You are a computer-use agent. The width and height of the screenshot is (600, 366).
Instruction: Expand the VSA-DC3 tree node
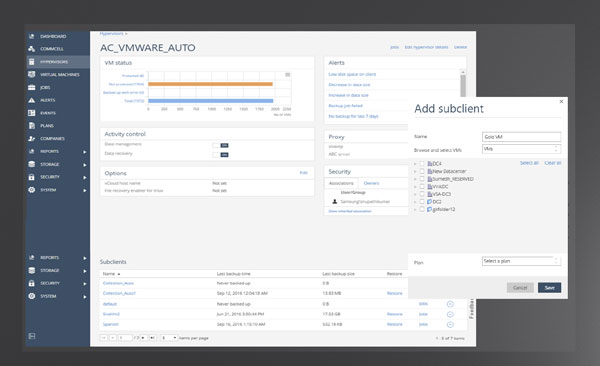pos(416,194)
